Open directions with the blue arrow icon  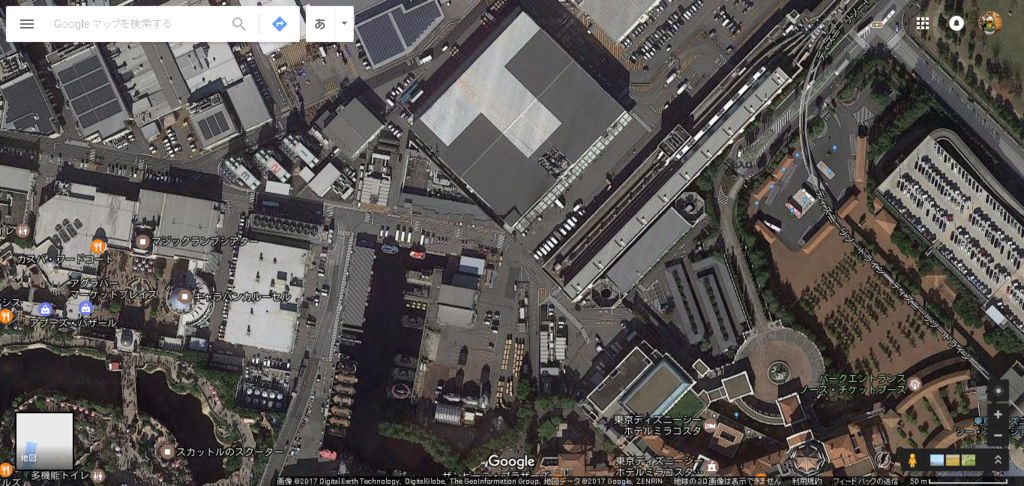(x=280, y=24)
